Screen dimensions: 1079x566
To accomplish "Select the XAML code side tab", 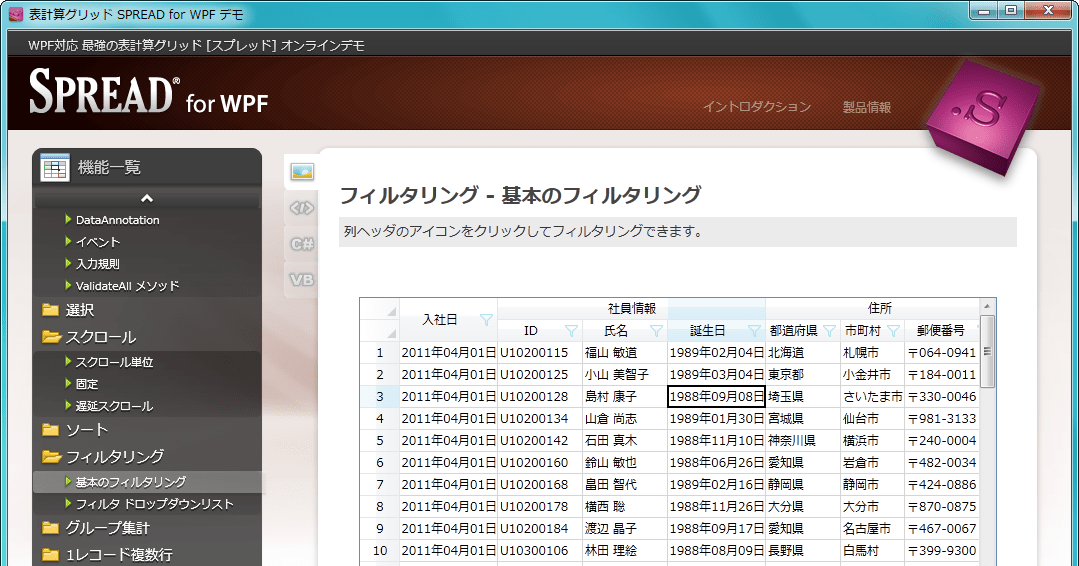I will (x=302, y=208).
